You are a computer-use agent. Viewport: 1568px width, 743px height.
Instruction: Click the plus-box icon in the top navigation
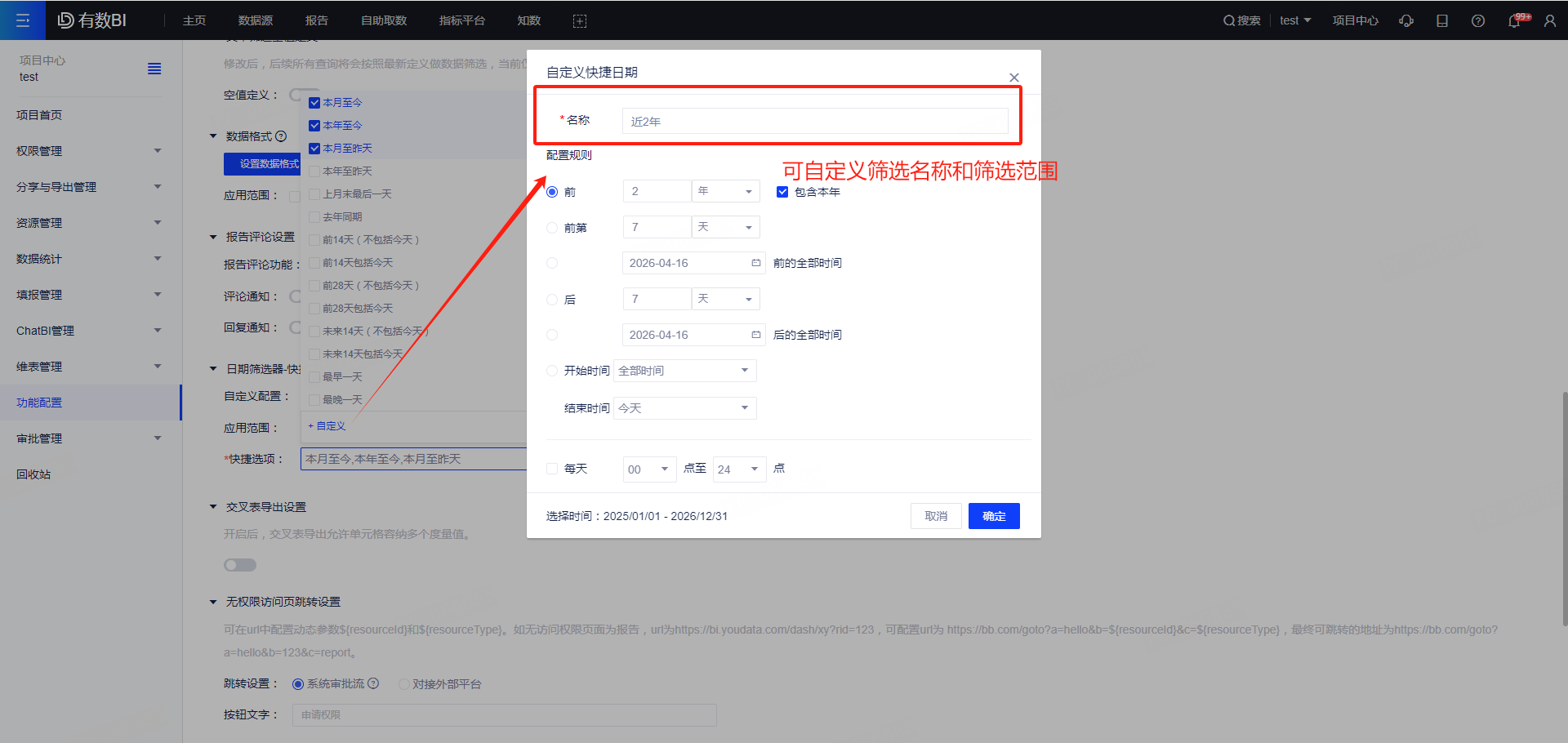pos(580,20)
